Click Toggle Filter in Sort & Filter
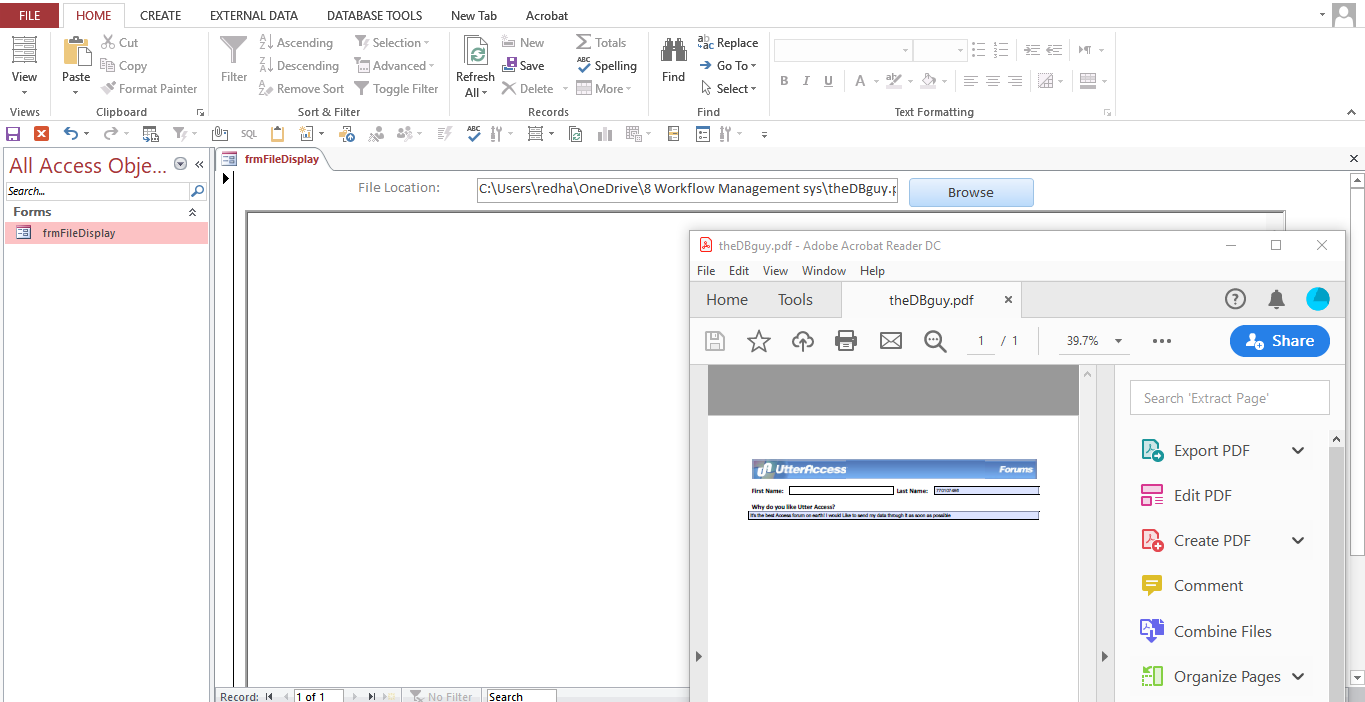Screen dimensions: 1365x702 (x=396, y=89)
